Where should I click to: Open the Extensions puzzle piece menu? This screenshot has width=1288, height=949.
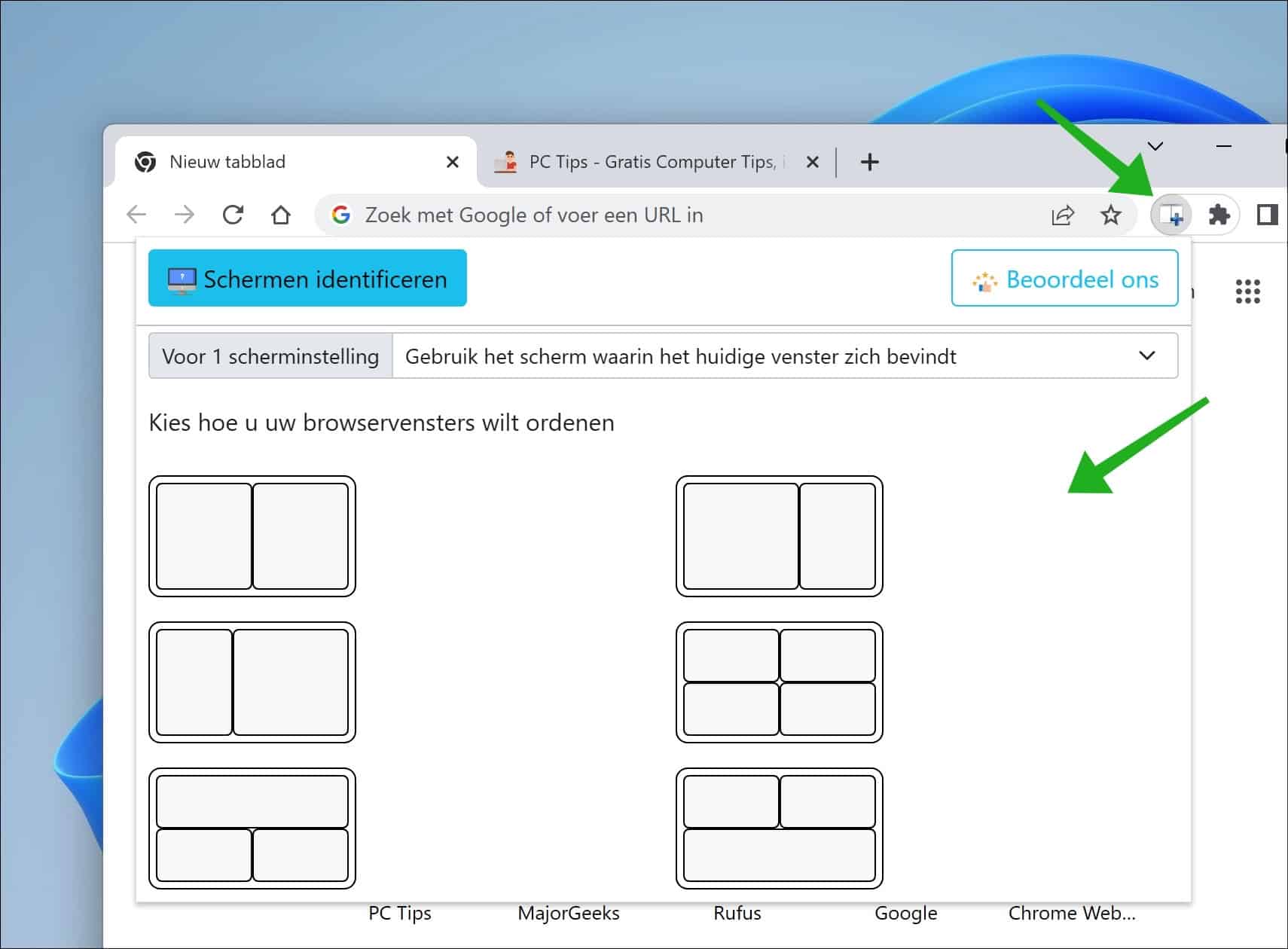[1218, 215]
